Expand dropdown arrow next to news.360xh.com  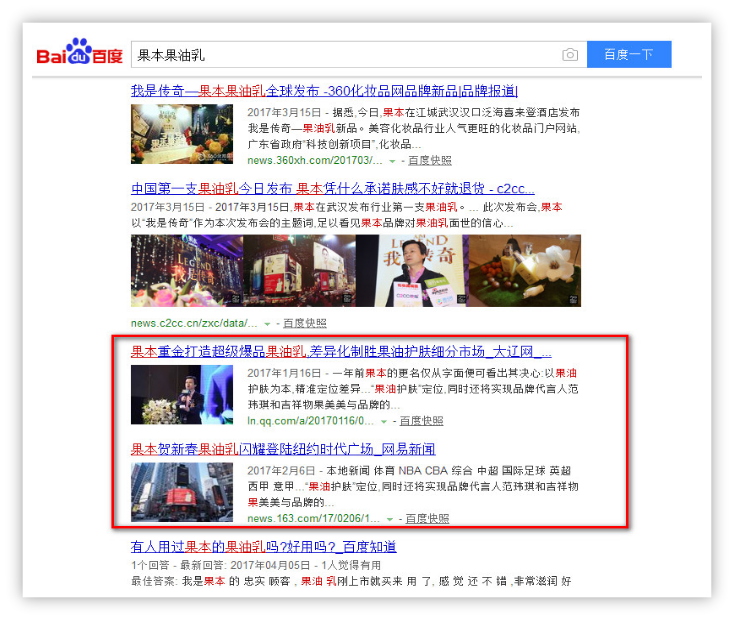coord(392,161)
